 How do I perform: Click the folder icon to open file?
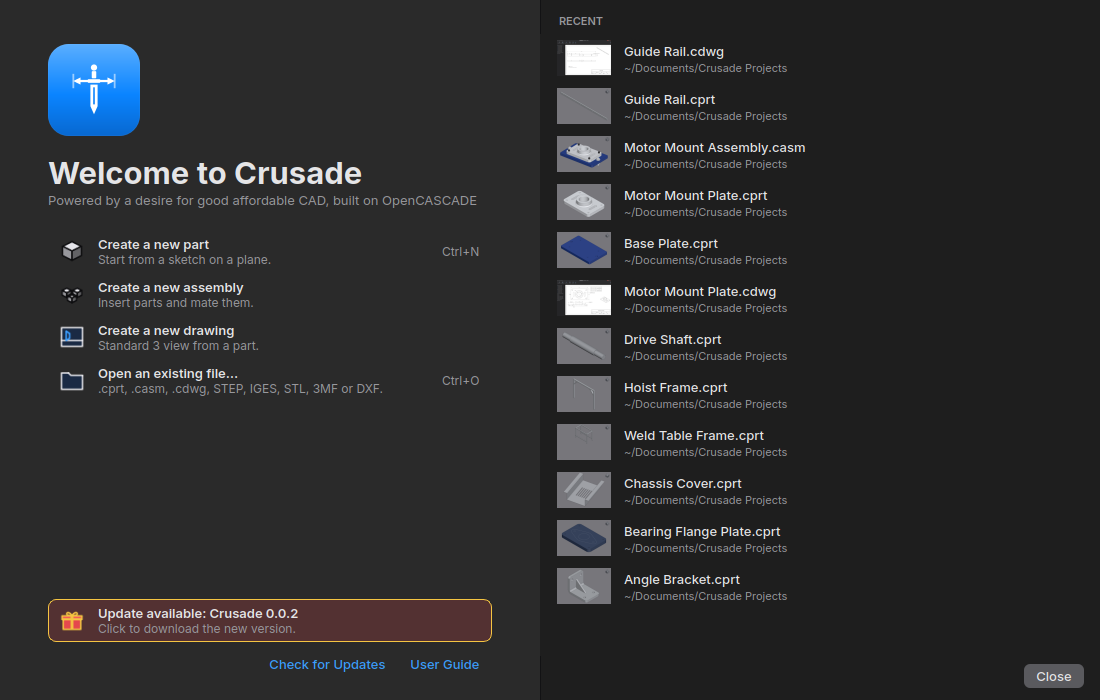tap(72, 381)
